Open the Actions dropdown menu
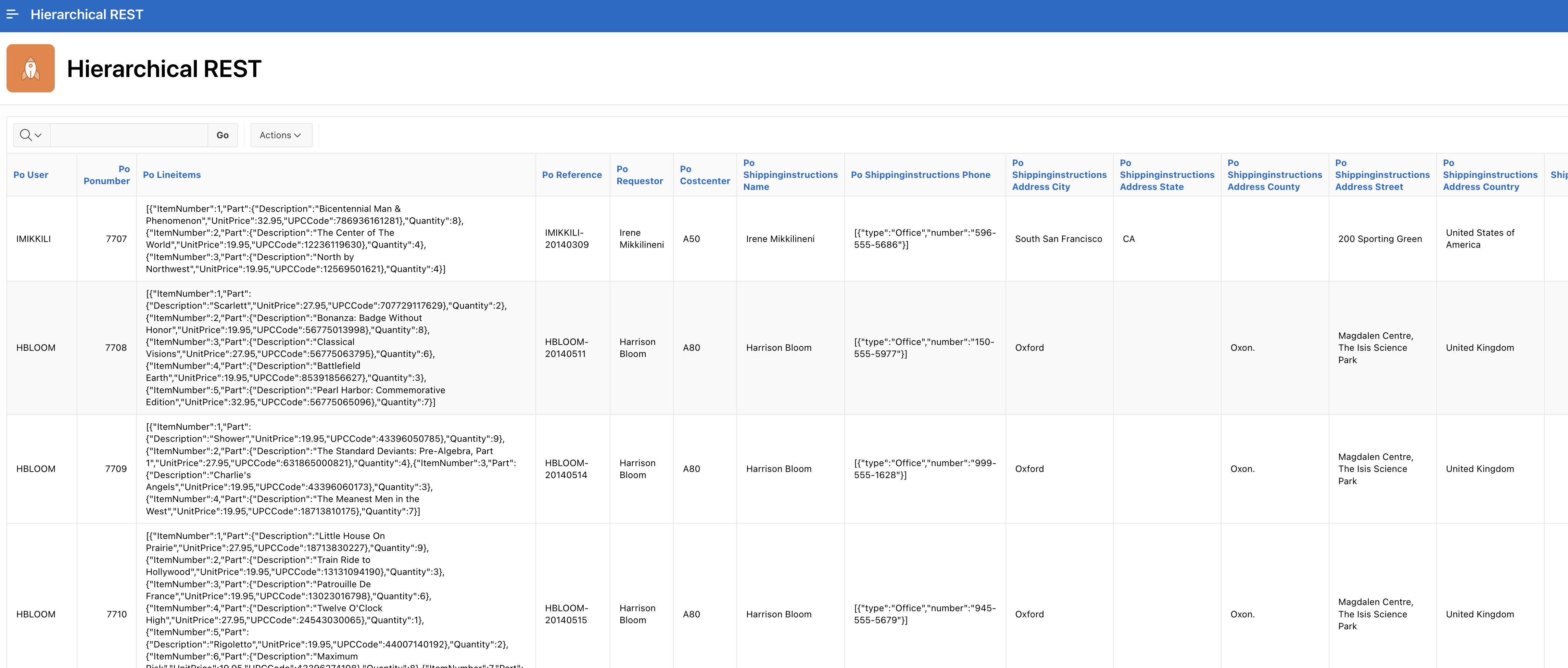 [x=281, y=135]
